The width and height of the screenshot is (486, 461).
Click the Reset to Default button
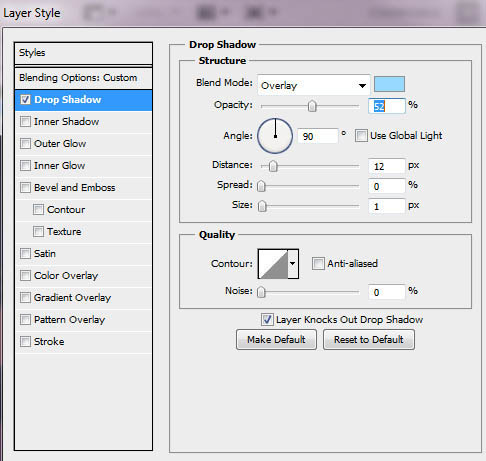369,340
